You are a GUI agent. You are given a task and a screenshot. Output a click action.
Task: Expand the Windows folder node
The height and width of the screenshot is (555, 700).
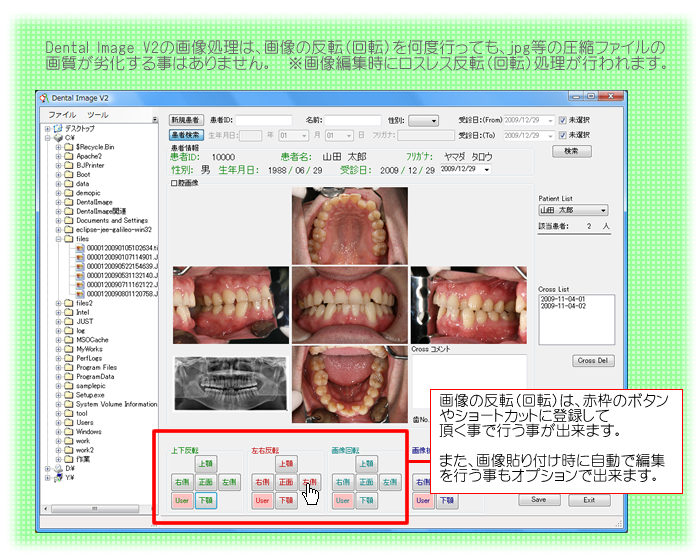pos(58,432)
